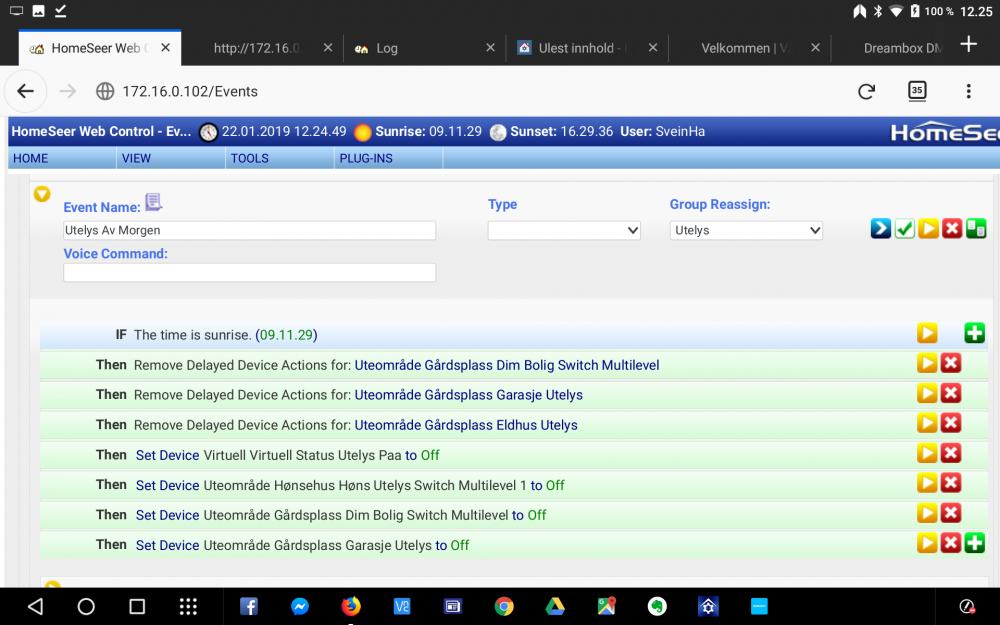The width and height of the screenshot is (1000, 625).
Task: Delete the Eldhus Utelys remove-delayed action
Action: pyautogui.click(x=951, y=424)
